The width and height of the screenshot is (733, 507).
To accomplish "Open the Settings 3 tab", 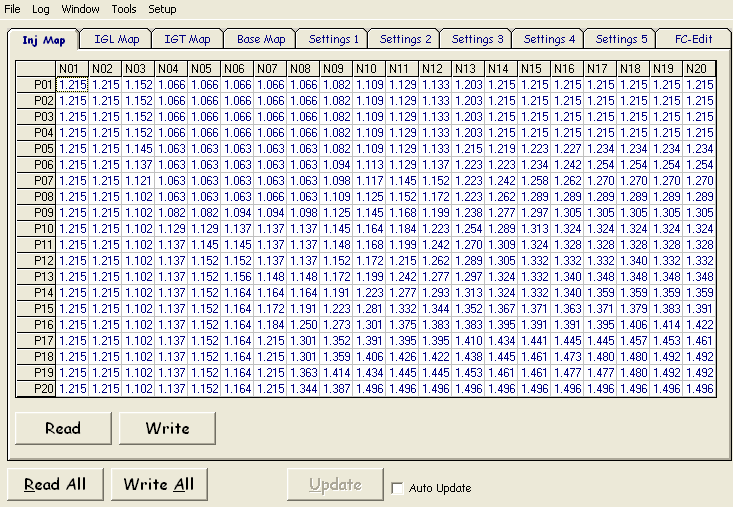I will click(477, 39).
